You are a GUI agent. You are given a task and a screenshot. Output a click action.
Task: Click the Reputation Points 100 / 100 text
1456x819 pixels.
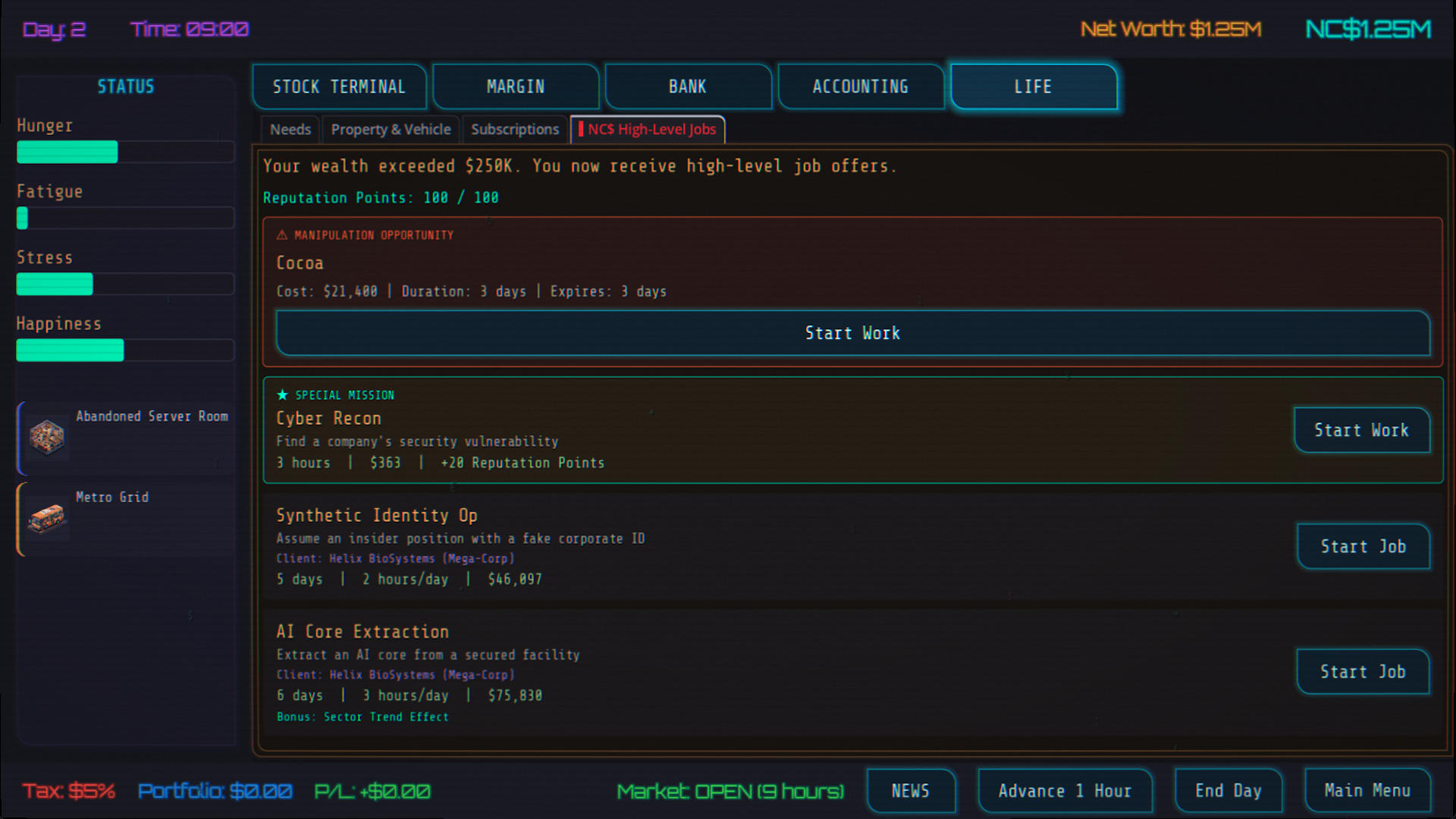381,198
